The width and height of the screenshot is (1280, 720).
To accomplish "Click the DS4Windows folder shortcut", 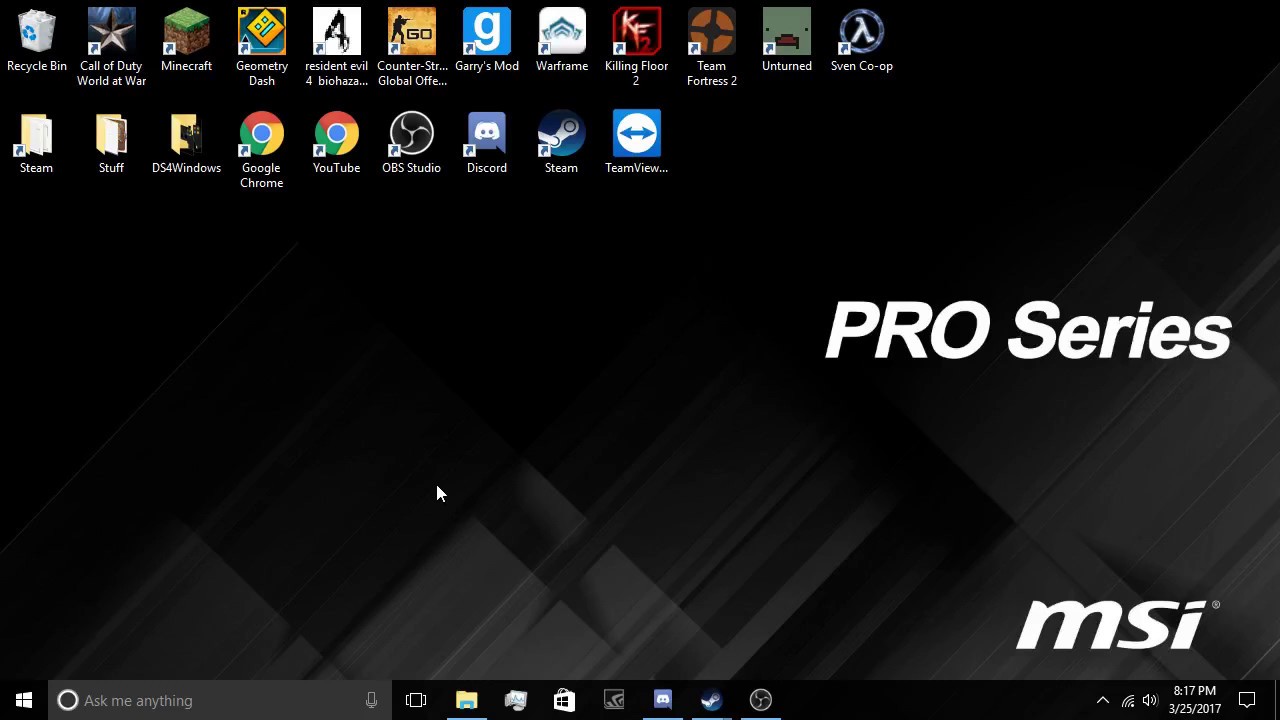I will tap(186, 143).
